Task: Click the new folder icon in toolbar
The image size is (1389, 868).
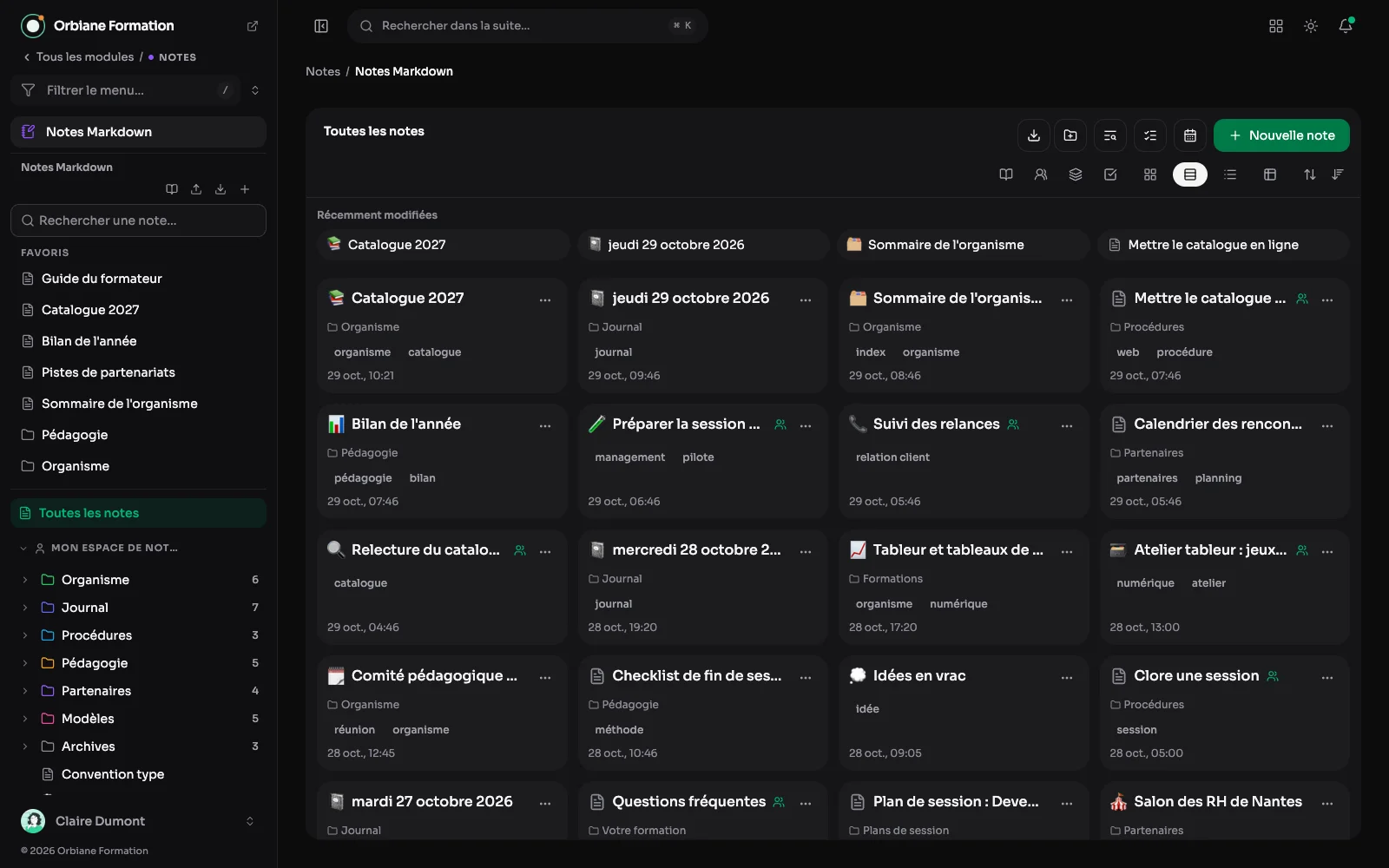Action: pos(1070,135)
